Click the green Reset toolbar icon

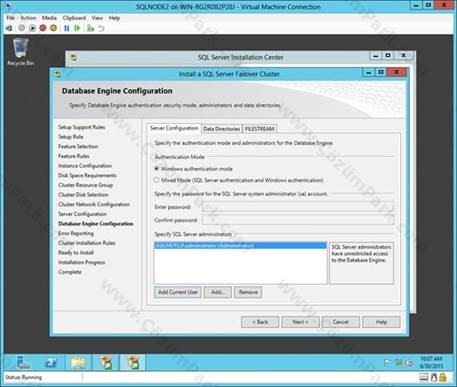pyautogui.click(x=77, y=28)
